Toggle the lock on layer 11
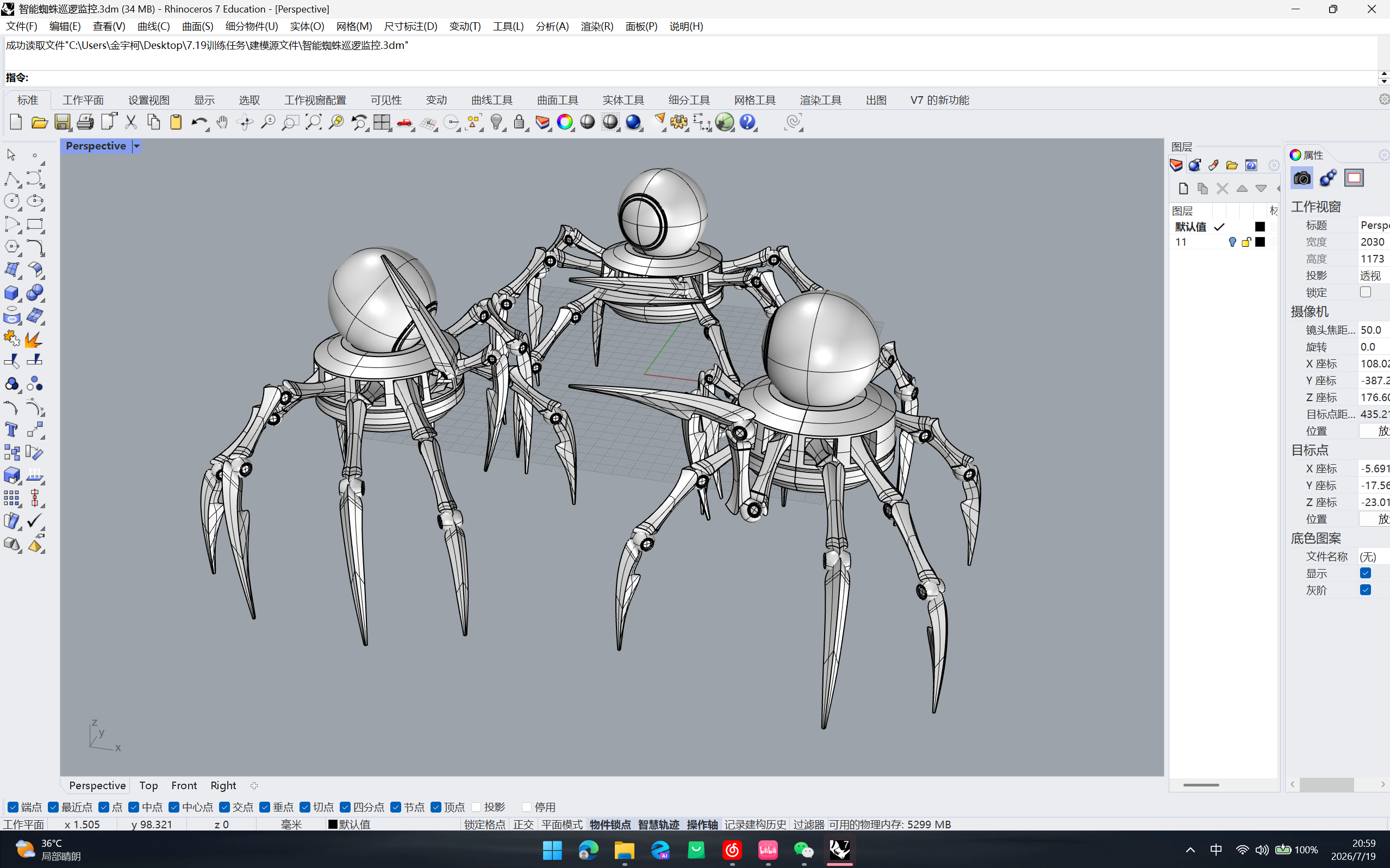The width and height of the screenshot is (1390, 868). pos(1246,242)
